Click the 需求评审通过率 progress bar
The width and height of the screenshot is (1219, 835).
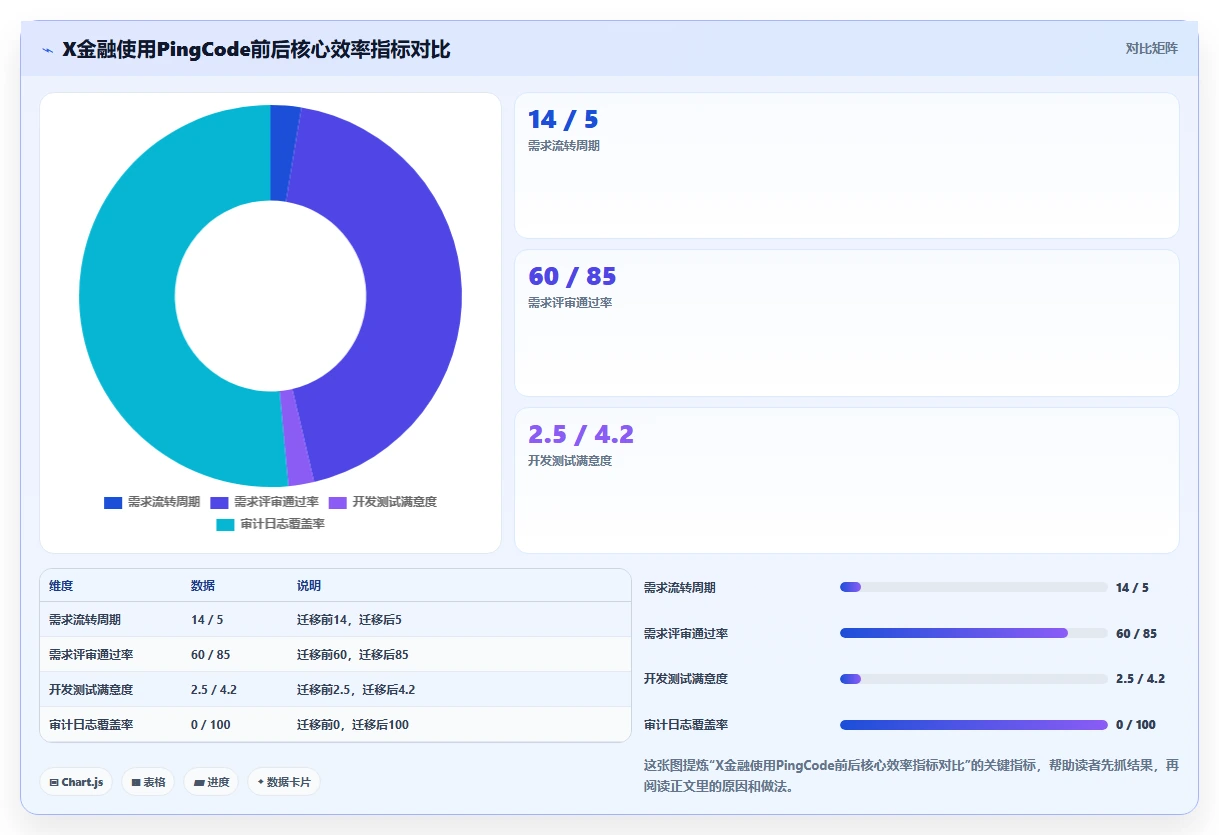tap(974, 633)
